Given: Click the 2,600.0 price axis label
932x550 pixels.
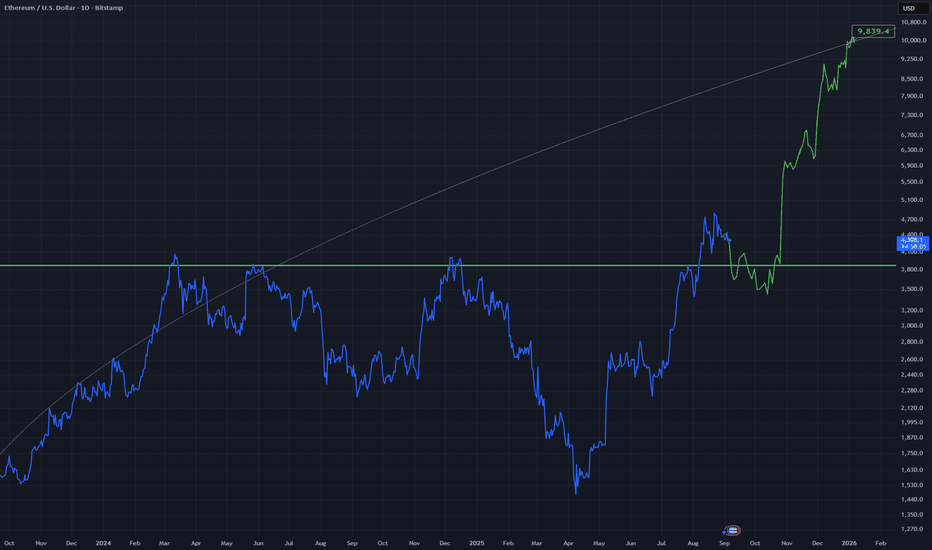Looking at the screenshot, I should click(912, 359).
